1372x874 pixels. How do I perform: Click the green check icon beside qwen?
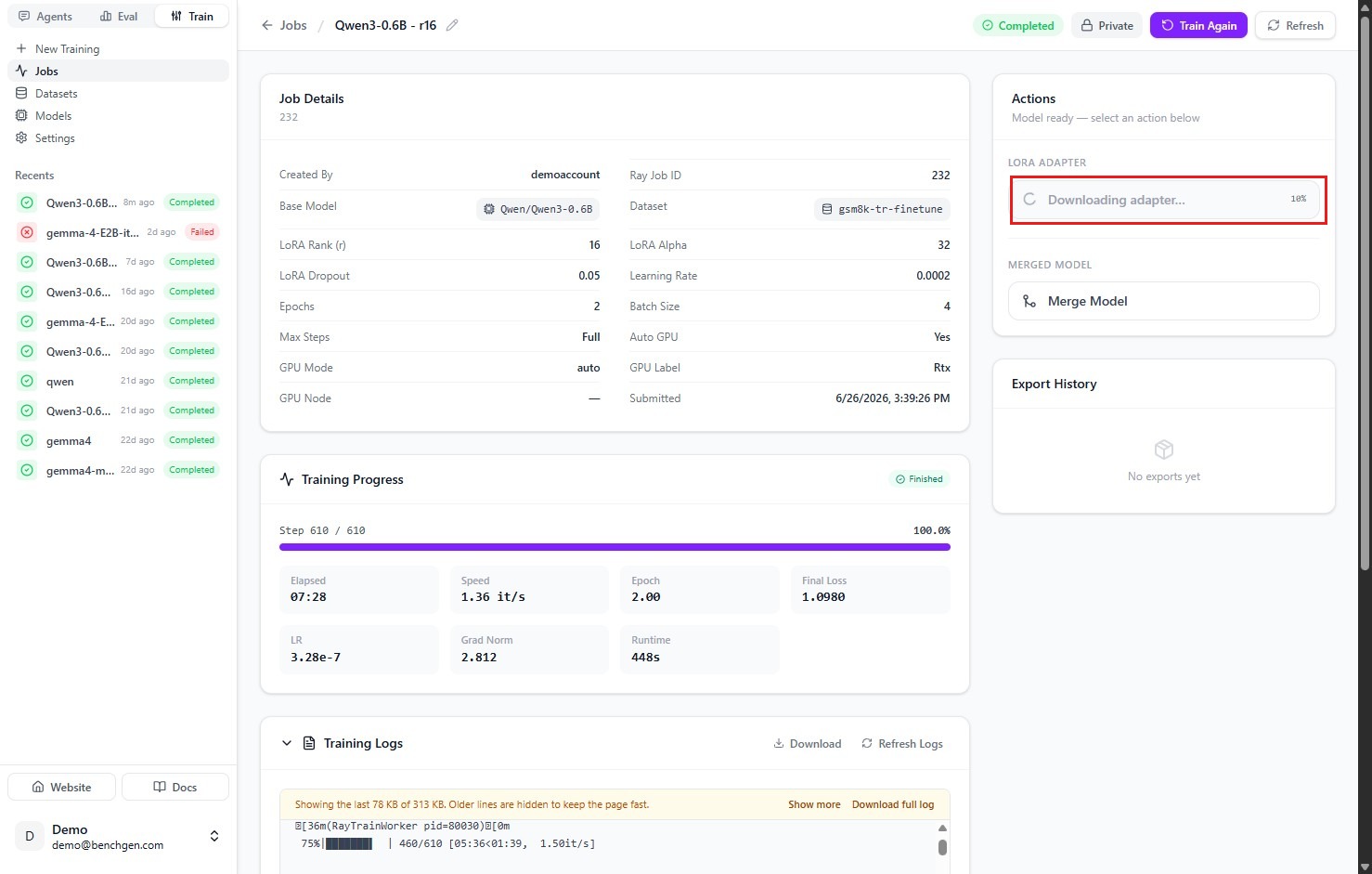coord(27,381)
